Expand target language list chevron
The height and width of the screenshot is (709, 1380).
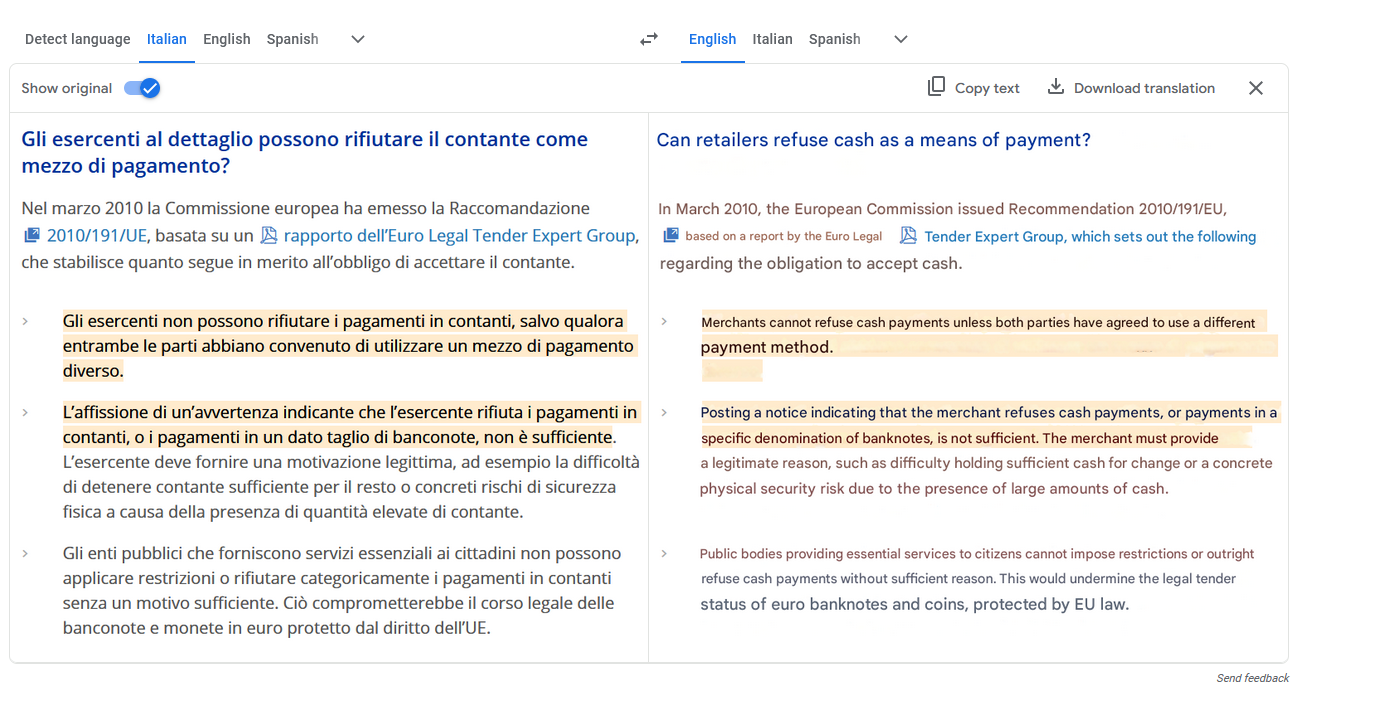pos(901,39)
